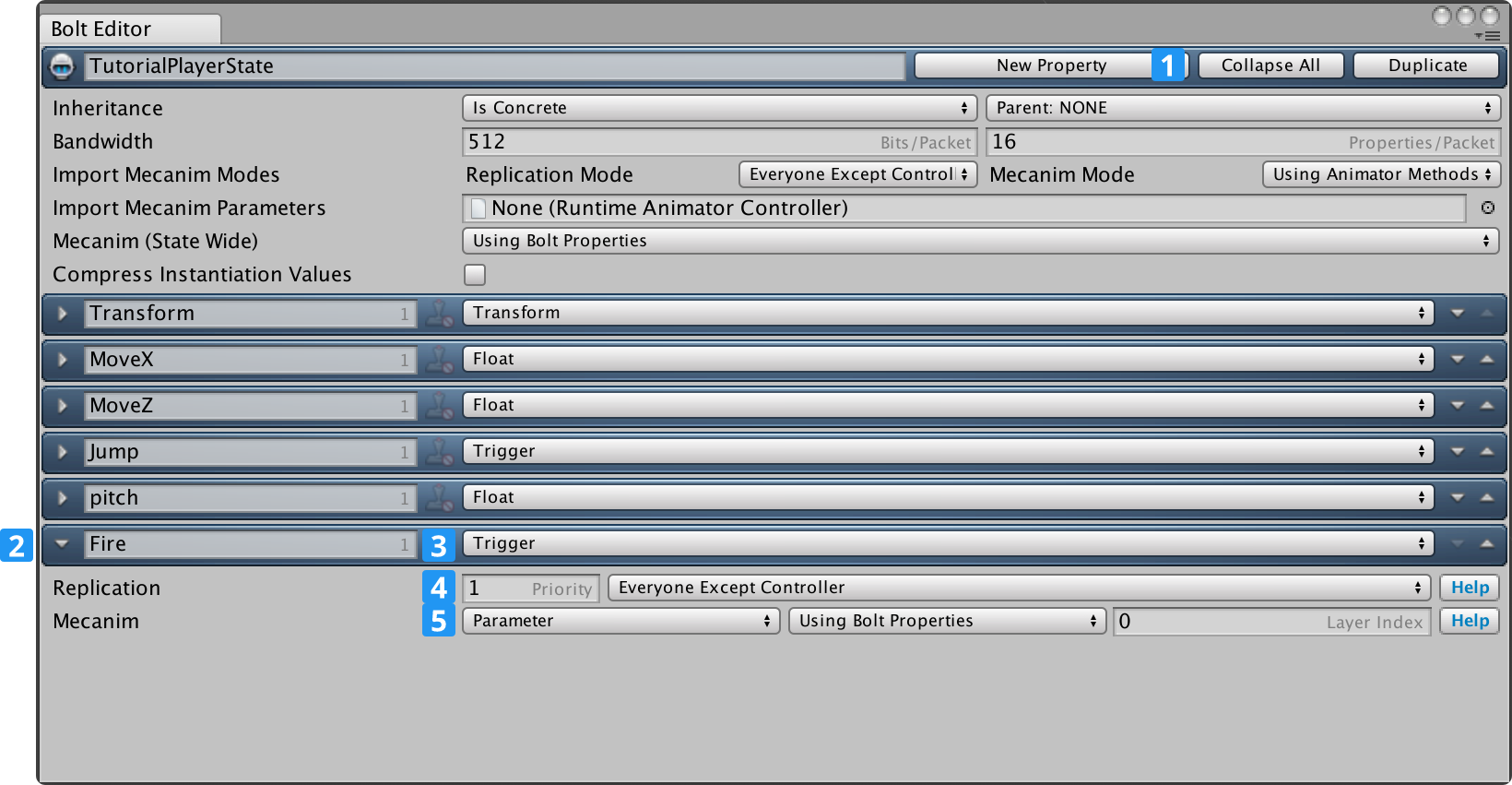Click the Layer Index field

pyautogui.click(x=1272, y=622)
